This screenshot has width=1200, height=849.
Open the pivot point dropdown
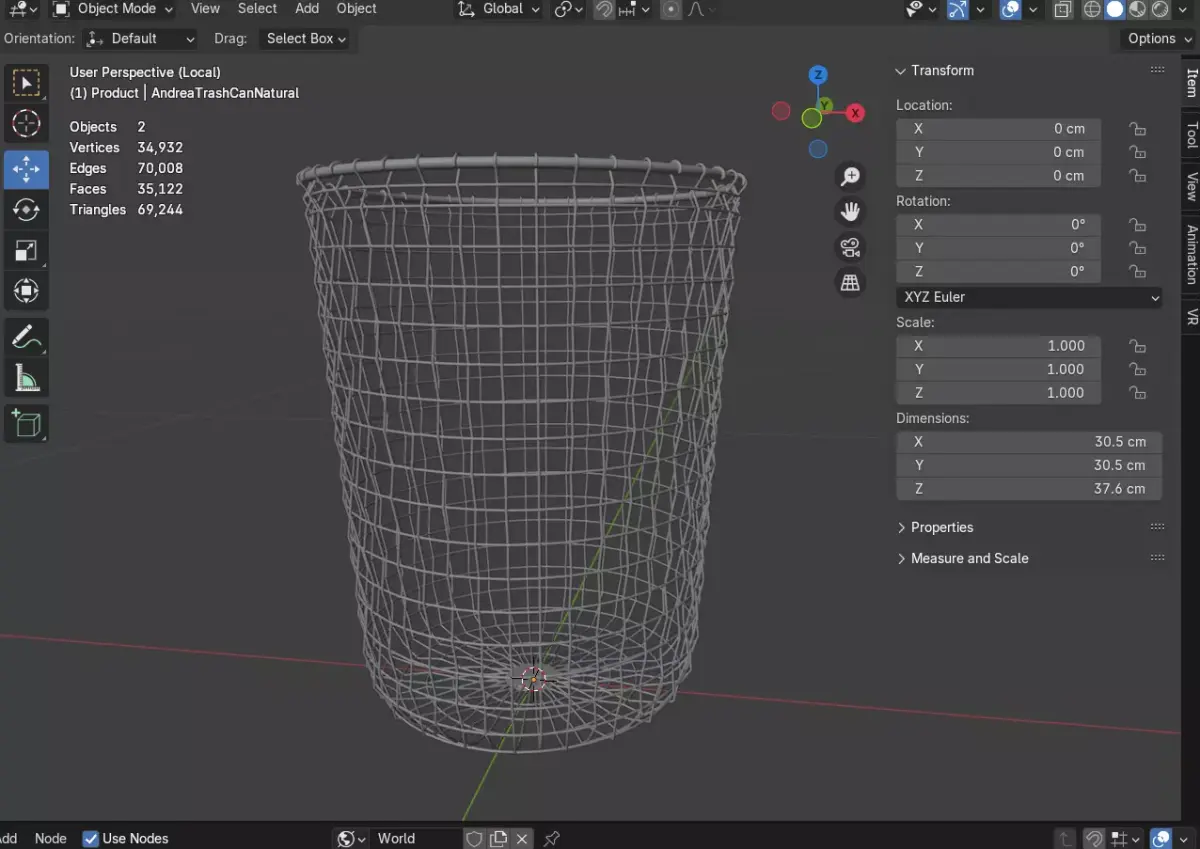tap(569, 9)
